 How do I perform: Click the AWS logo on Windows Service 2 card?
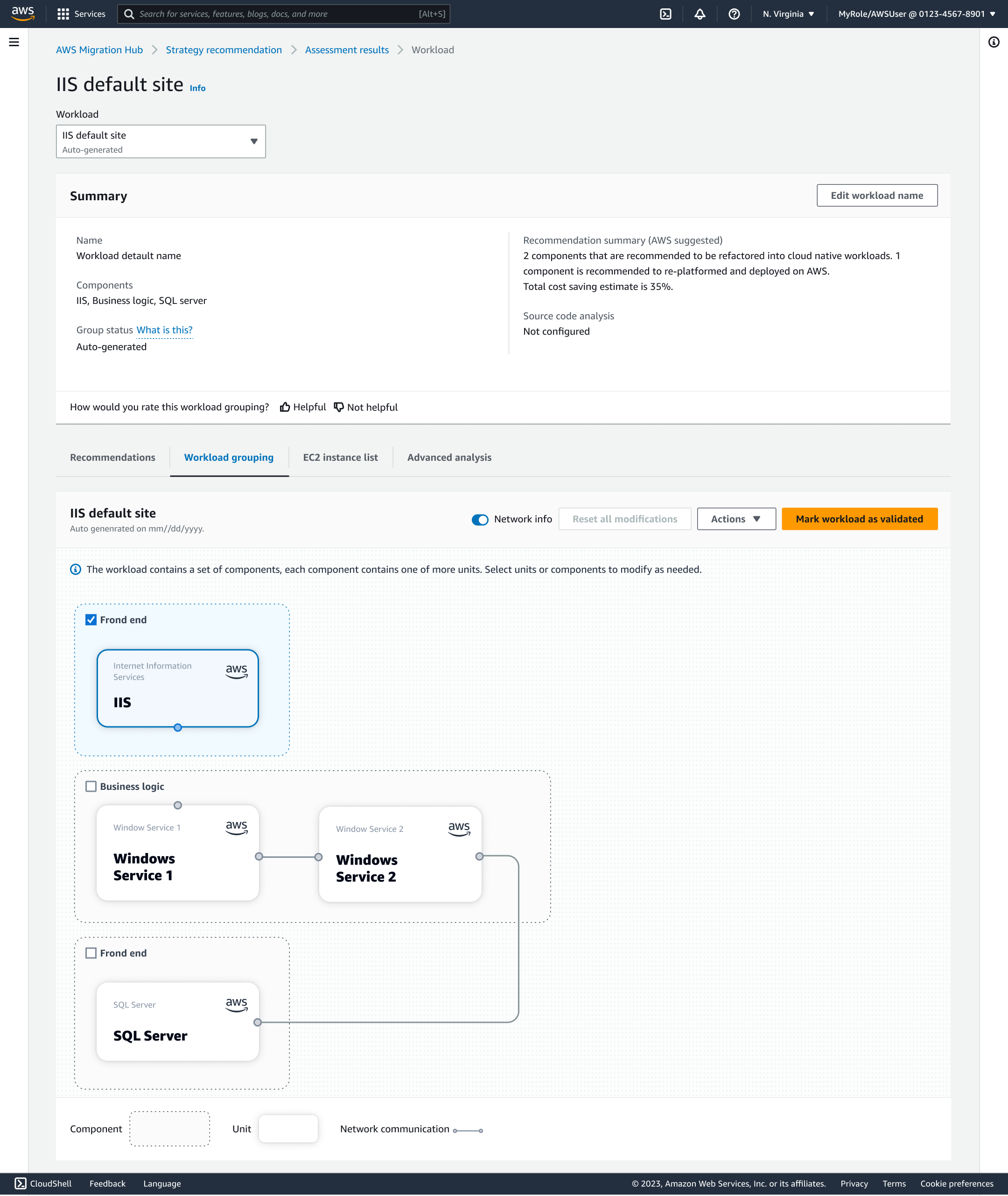pyautogui.click(x=459, y=829)
